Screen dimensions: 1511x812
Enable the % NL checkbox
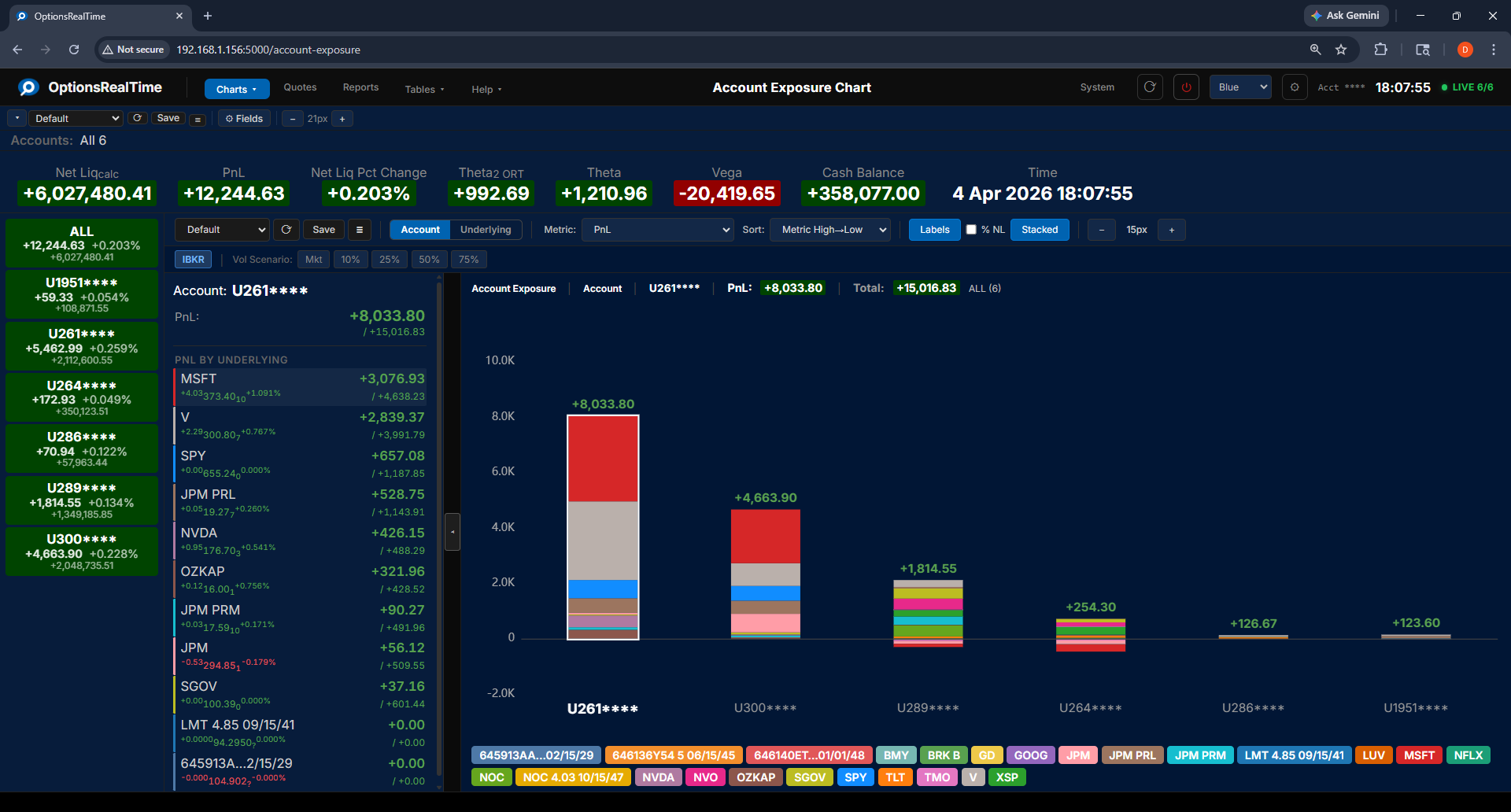[973, 229]
